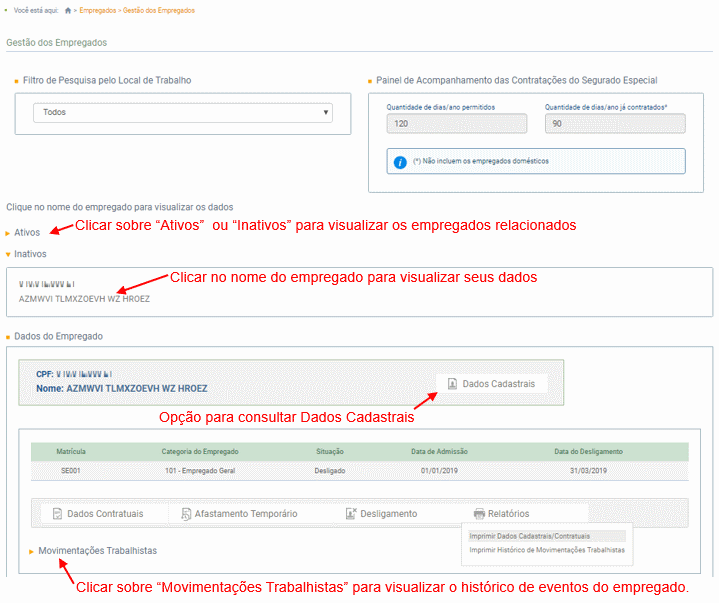Click the dias/ano permitidos field showing 120
The width and height of the screenshot is (719, 603).
click(x=457, y=124)
